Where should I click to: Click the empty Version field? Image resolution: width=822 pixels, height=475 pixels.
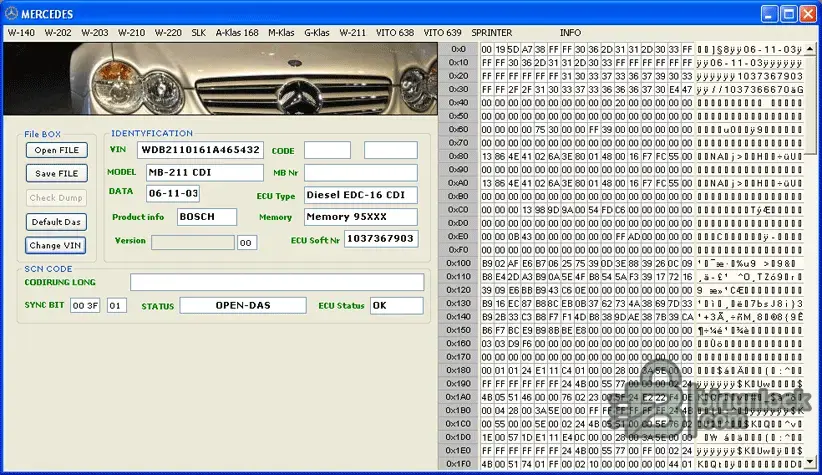193,242
